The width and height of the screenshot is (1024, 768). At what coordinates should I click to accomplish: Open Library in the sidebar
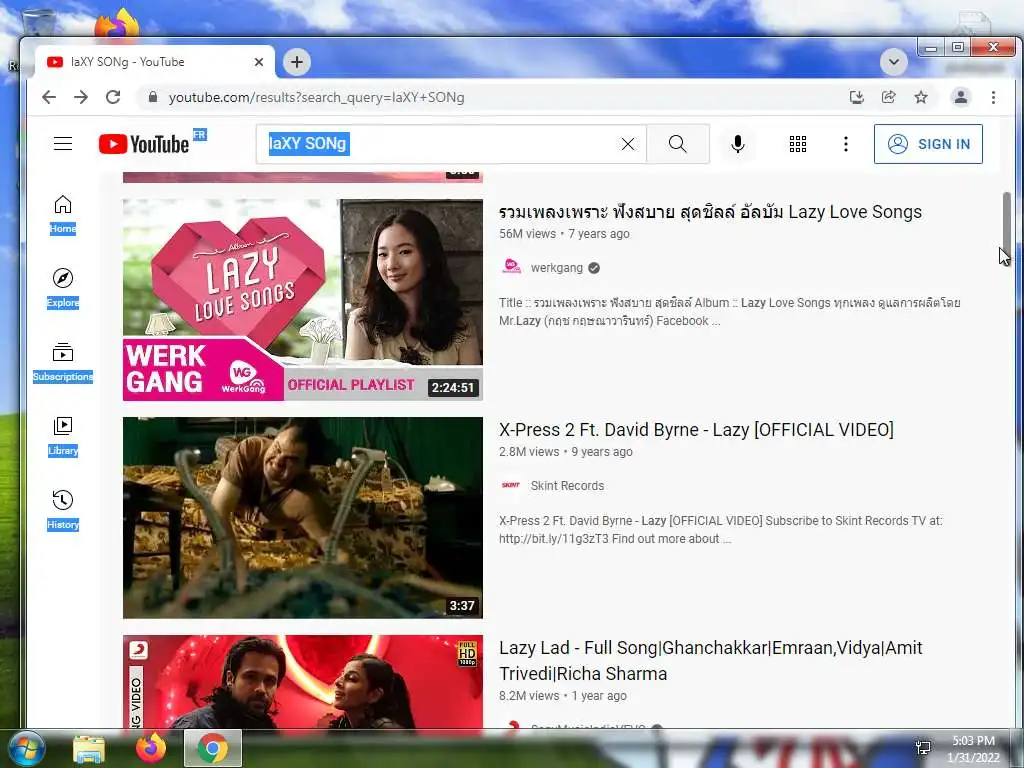pyautogui.click(x=63, y=436)
